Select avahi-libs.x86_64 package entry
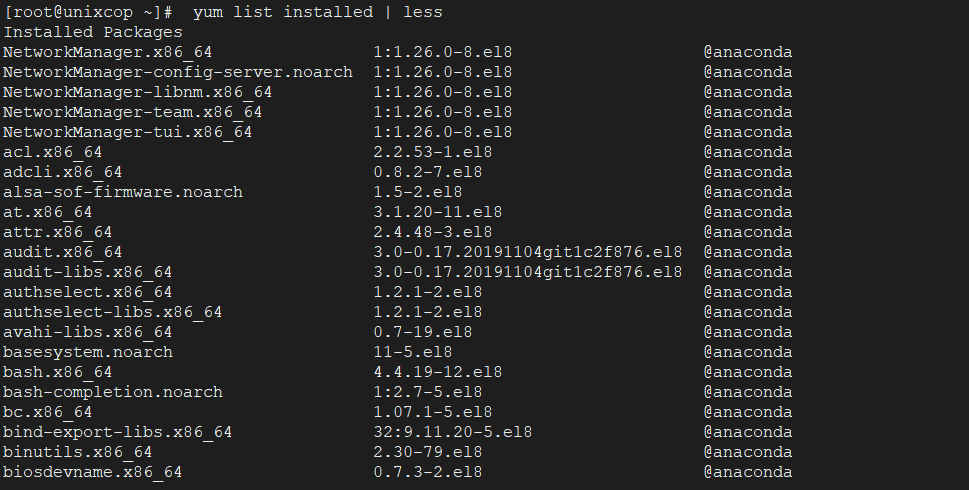The width and height of the screenshot is (969, 490). (x=87, y=332)
